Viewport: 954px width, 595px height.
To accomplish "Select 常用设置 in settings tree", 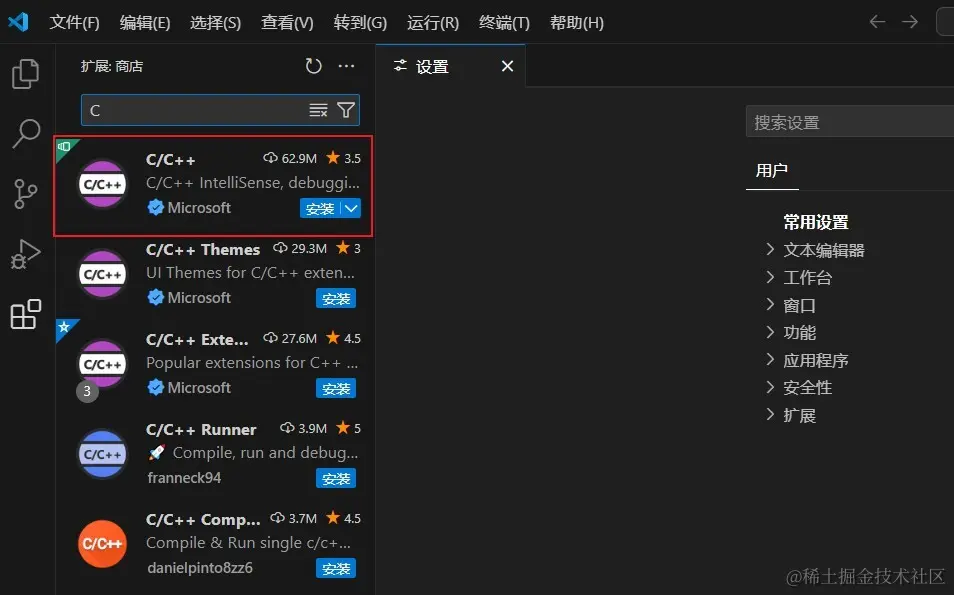I will [816, 222].
